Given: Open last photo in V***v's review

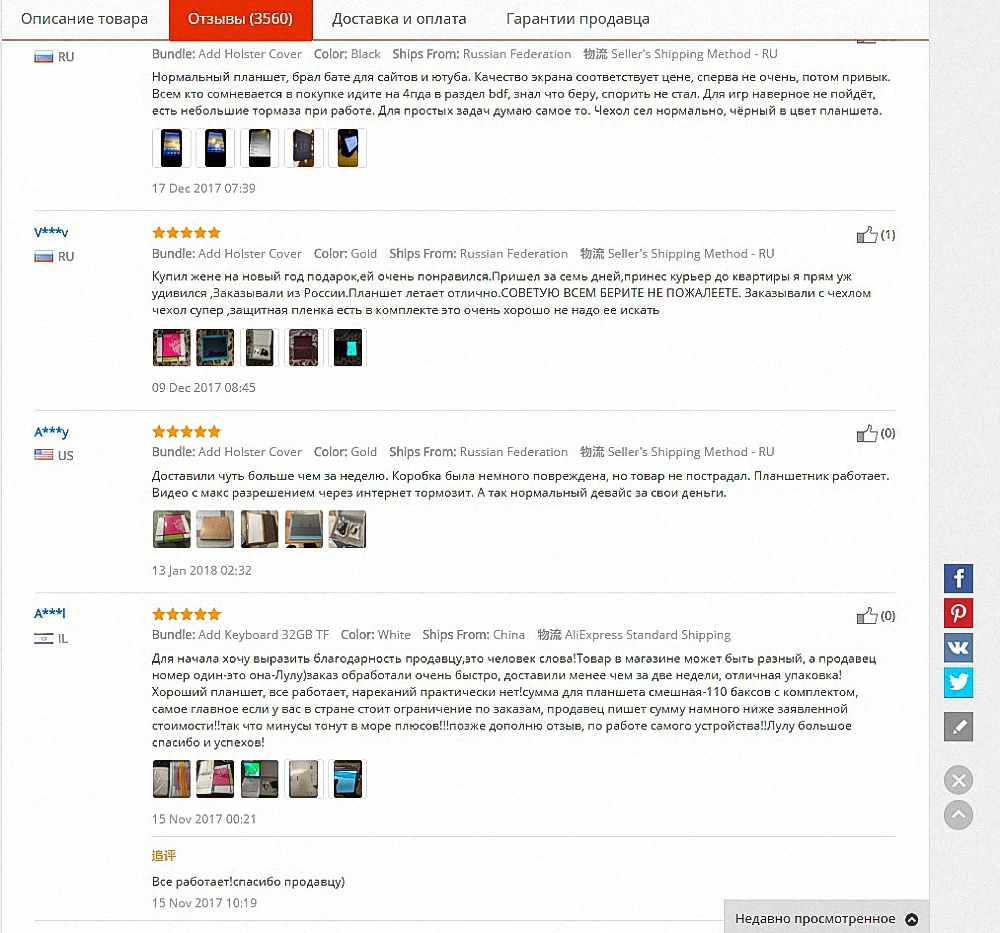Looking at the screenshot, I should (x=348, y=348).
